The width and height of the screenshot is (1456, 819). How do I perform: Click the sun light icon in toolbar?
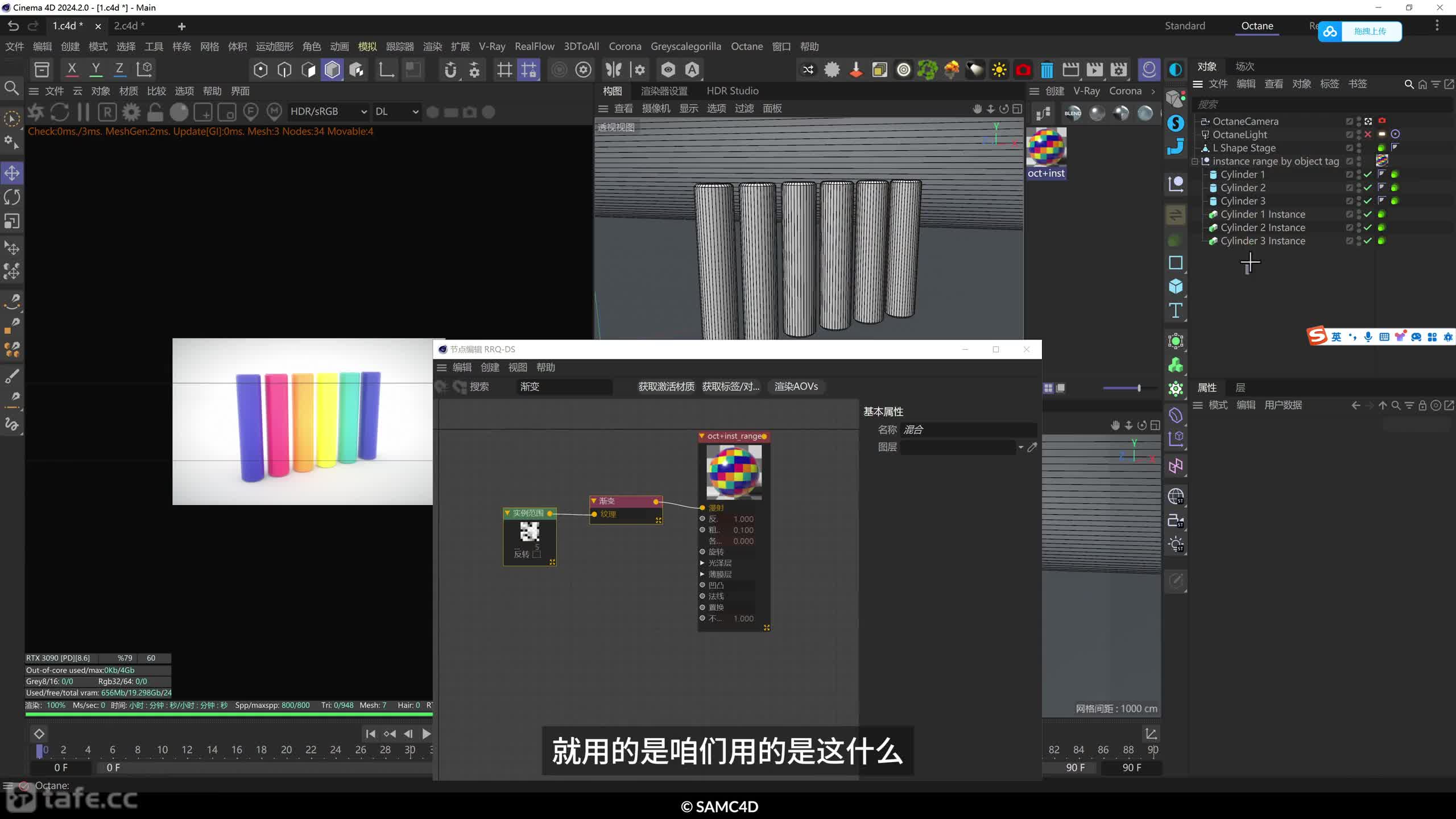999,70
